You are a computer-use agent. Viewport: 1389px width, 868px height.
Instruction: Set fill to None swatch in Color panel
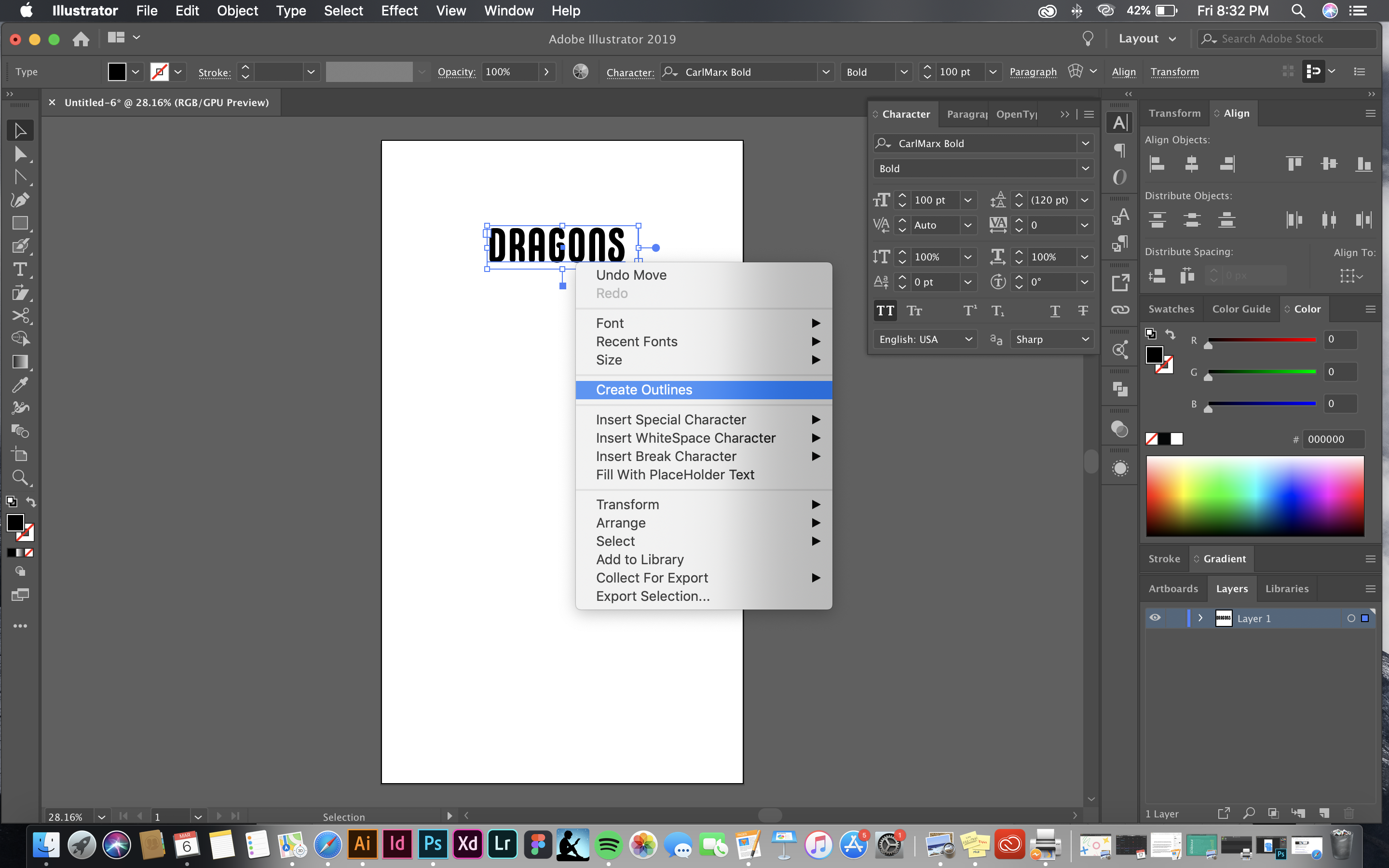tap(1151, 439)
